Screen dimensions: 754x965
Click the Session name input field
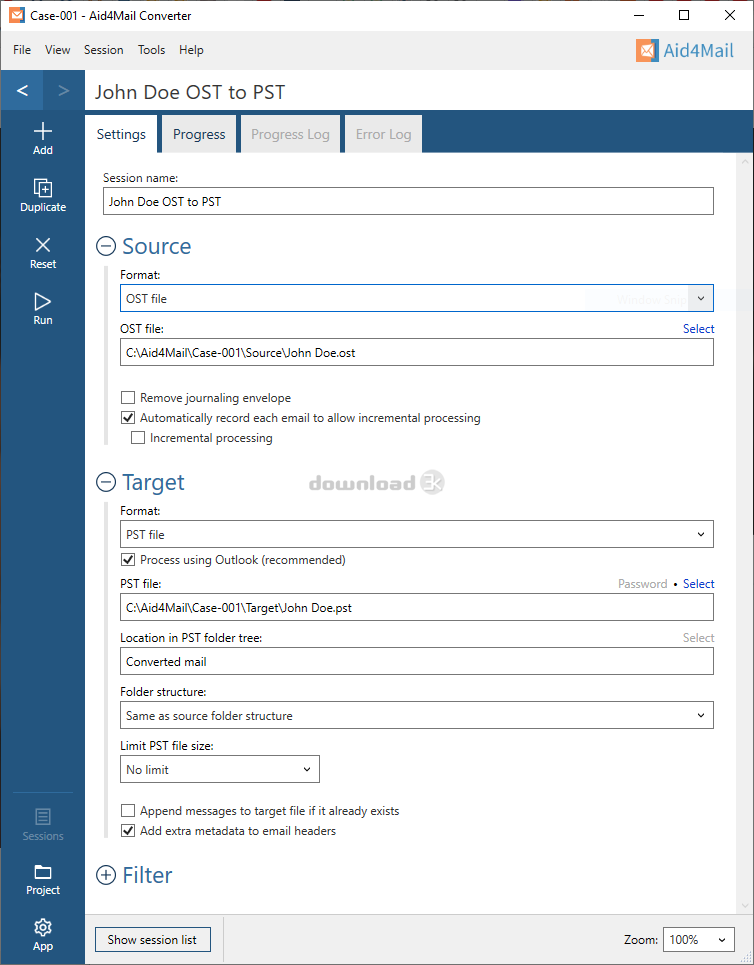click(408, 201)
